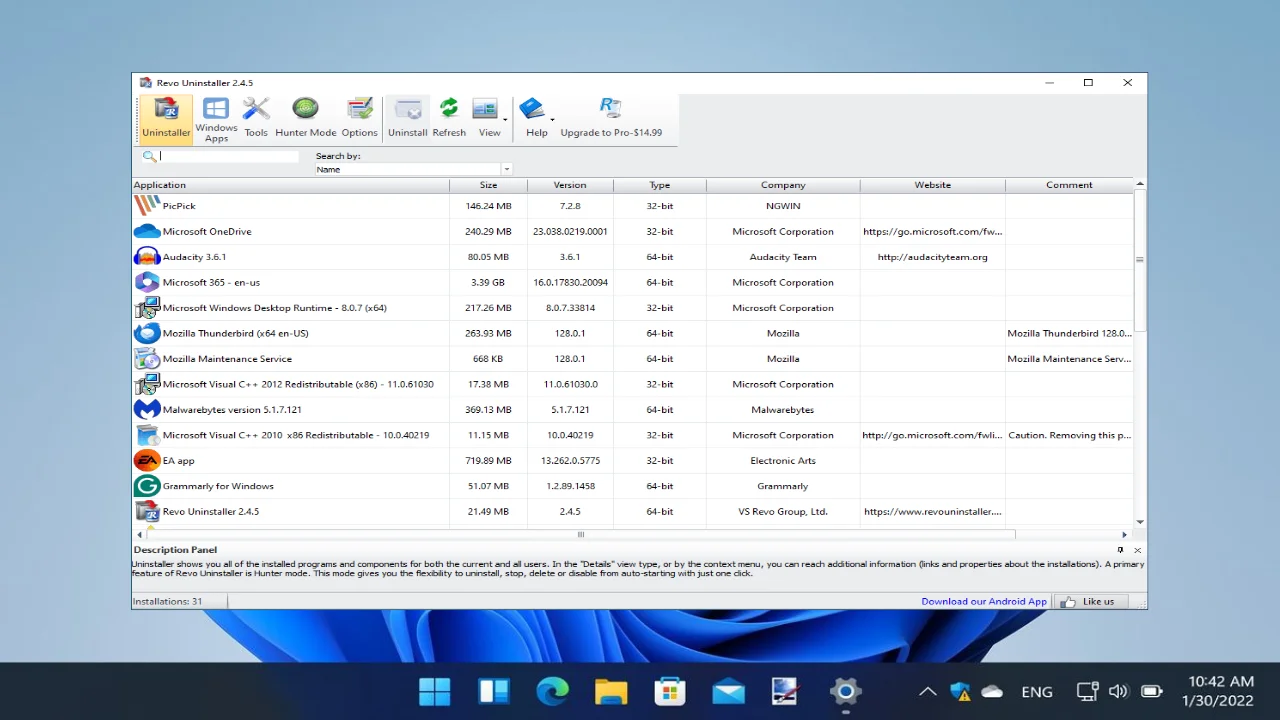Show hidden system tray icons
Image resolution: width=1280 pixels, height=720 pixels.
click(928, 691)
